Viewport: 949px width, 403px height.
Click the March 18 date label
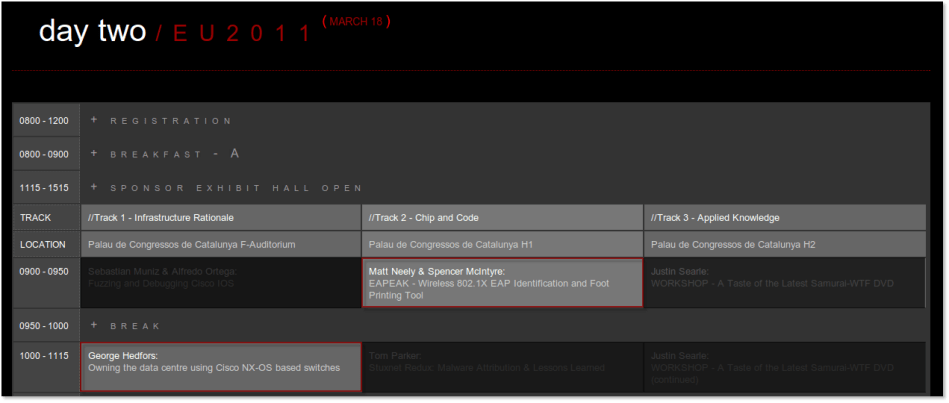(x=355, y=21)
